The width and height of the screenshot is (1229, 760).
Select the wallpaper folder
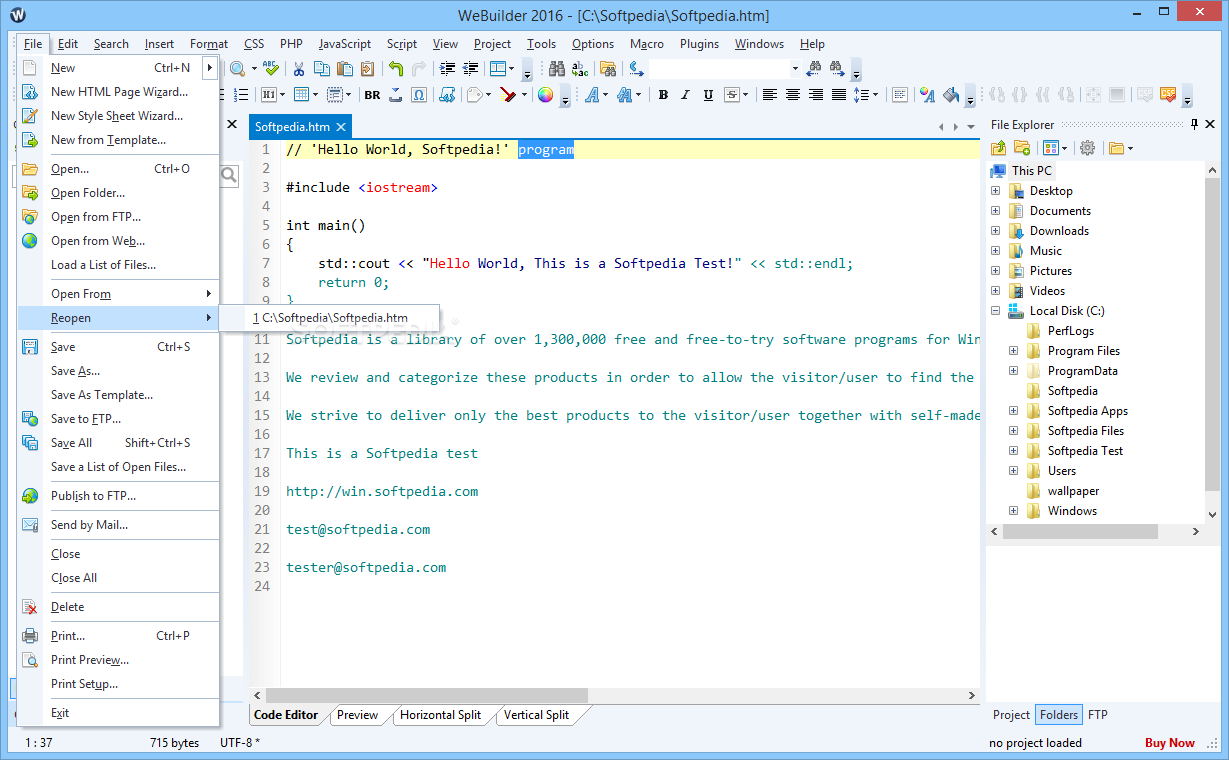(1073, 491)
